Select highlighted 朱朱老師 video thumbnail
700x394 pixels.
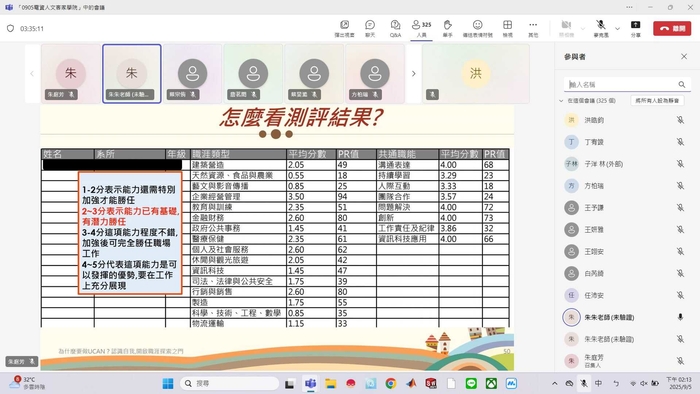pos(132,74)
